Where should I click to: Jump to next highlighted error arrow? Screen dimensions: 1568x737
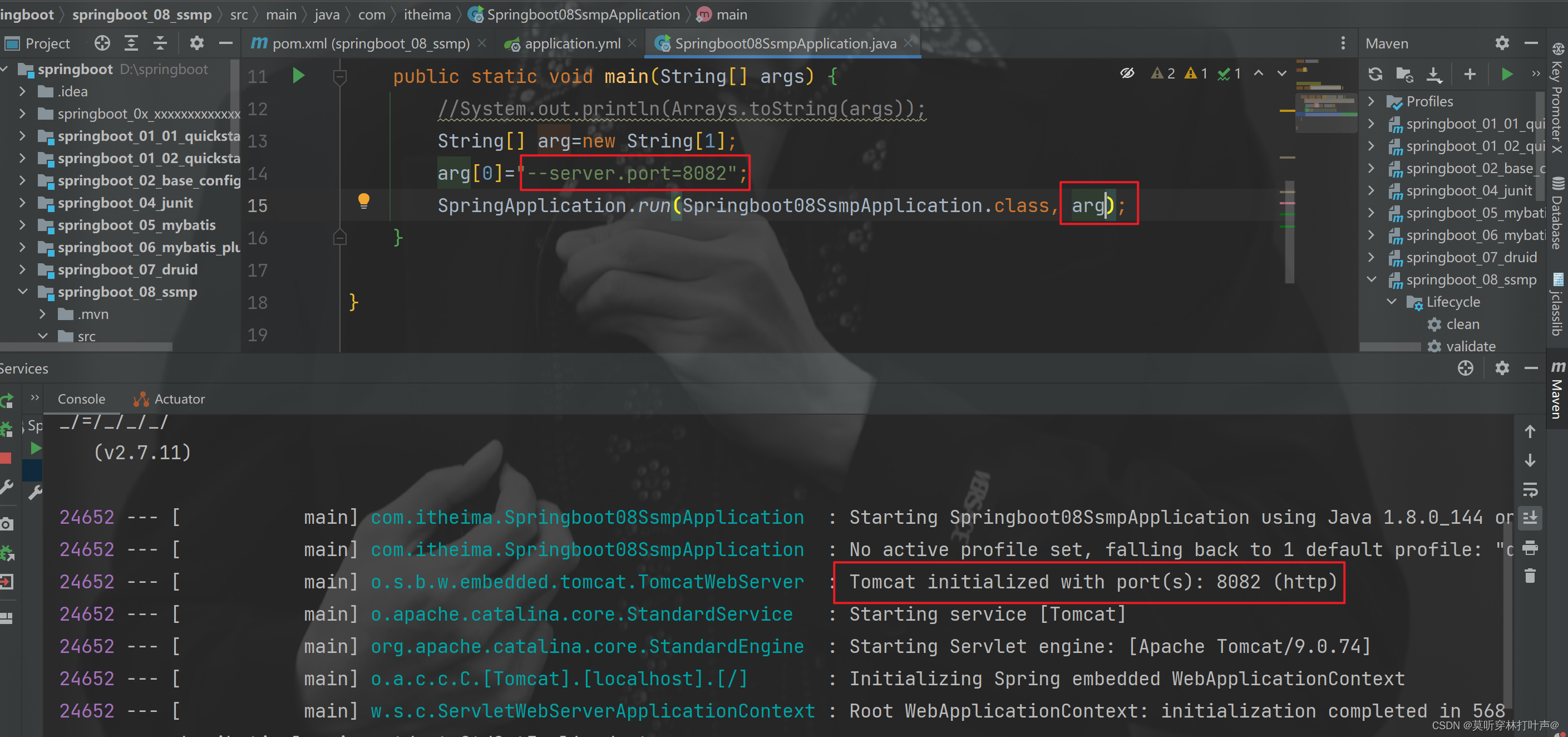(x=1281, y=73)
